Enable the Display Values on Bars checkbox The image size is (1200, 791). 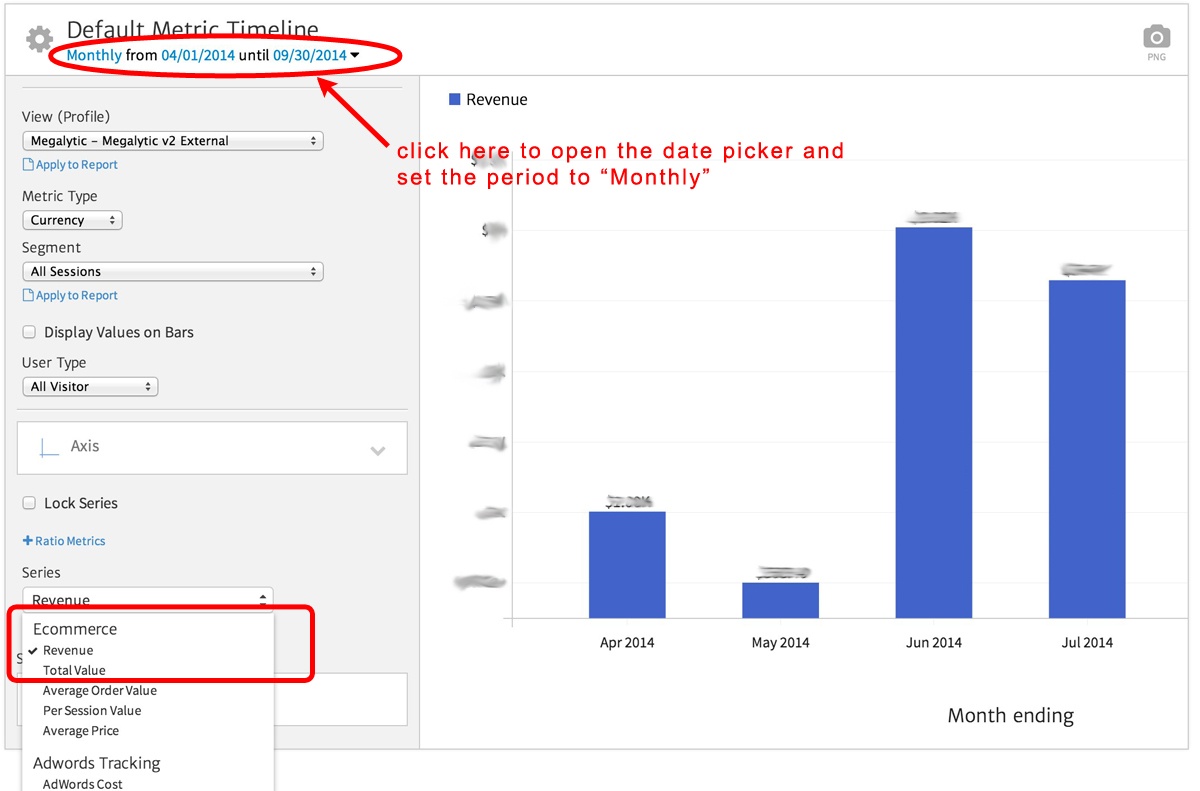click(x=29, y=331)
